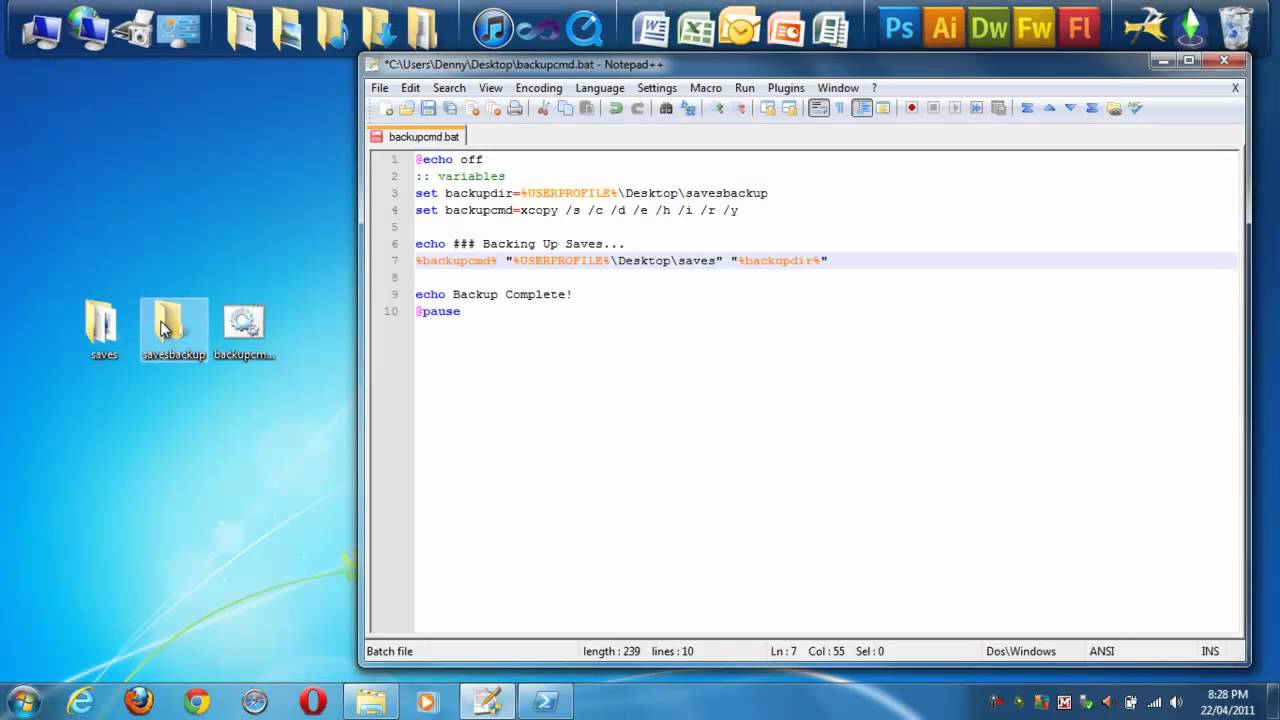Open the Window menu
1280x720 pixels.
[x=838, y=88]
